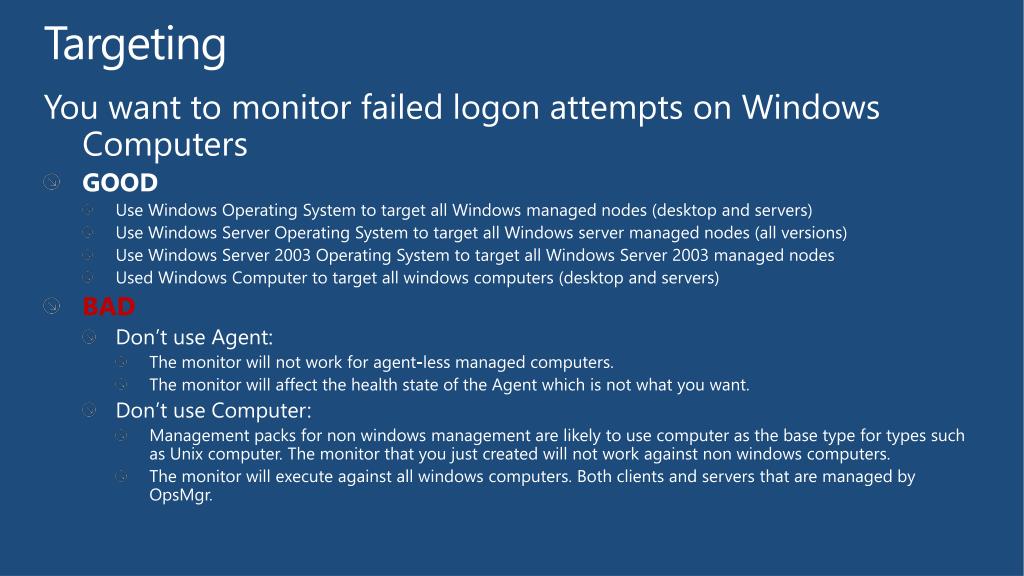The width and height of the screenshot is (1024, 576).
Task: Click bullet before monitor will execute line
Action: coord(121,476)
